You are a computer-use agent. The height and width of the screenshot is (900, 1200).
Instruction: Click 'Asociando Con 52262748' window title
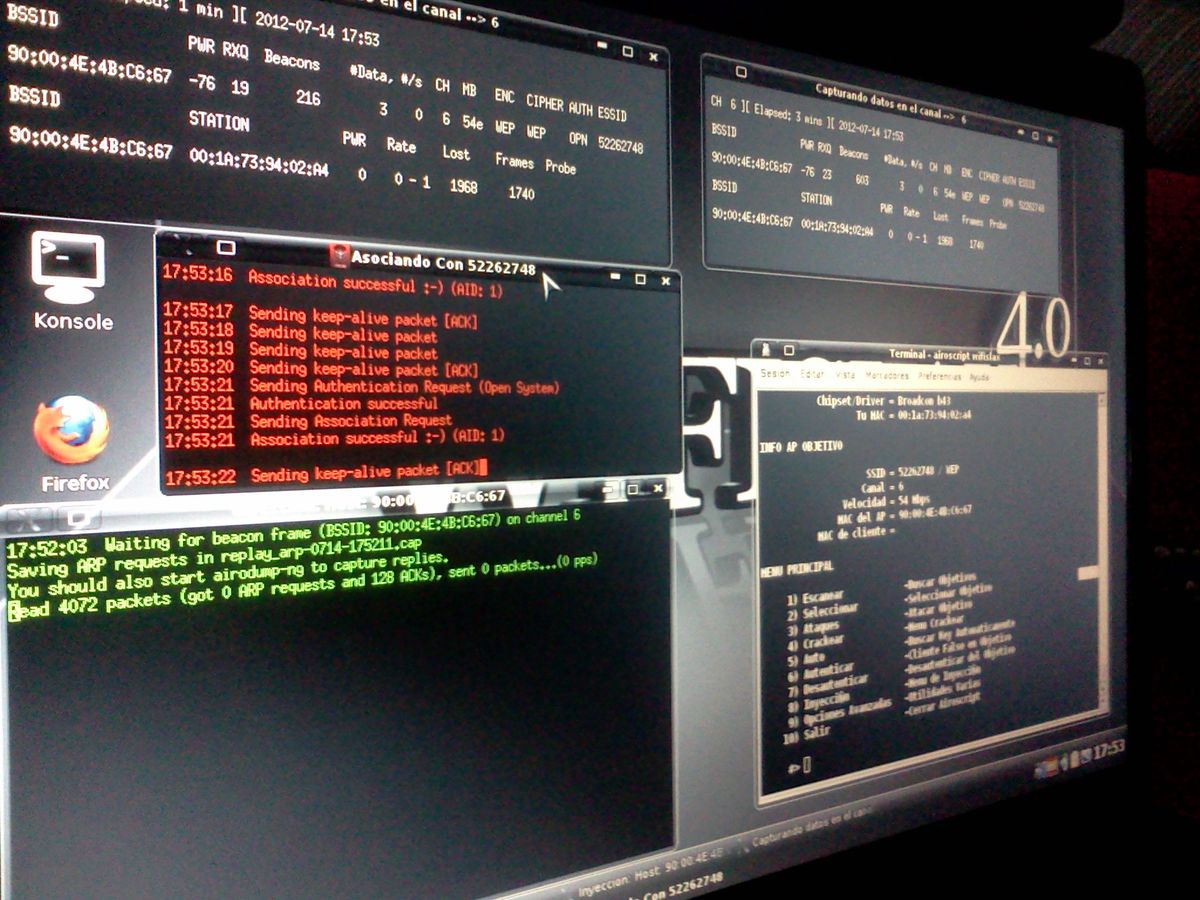(x=444, y=262)
